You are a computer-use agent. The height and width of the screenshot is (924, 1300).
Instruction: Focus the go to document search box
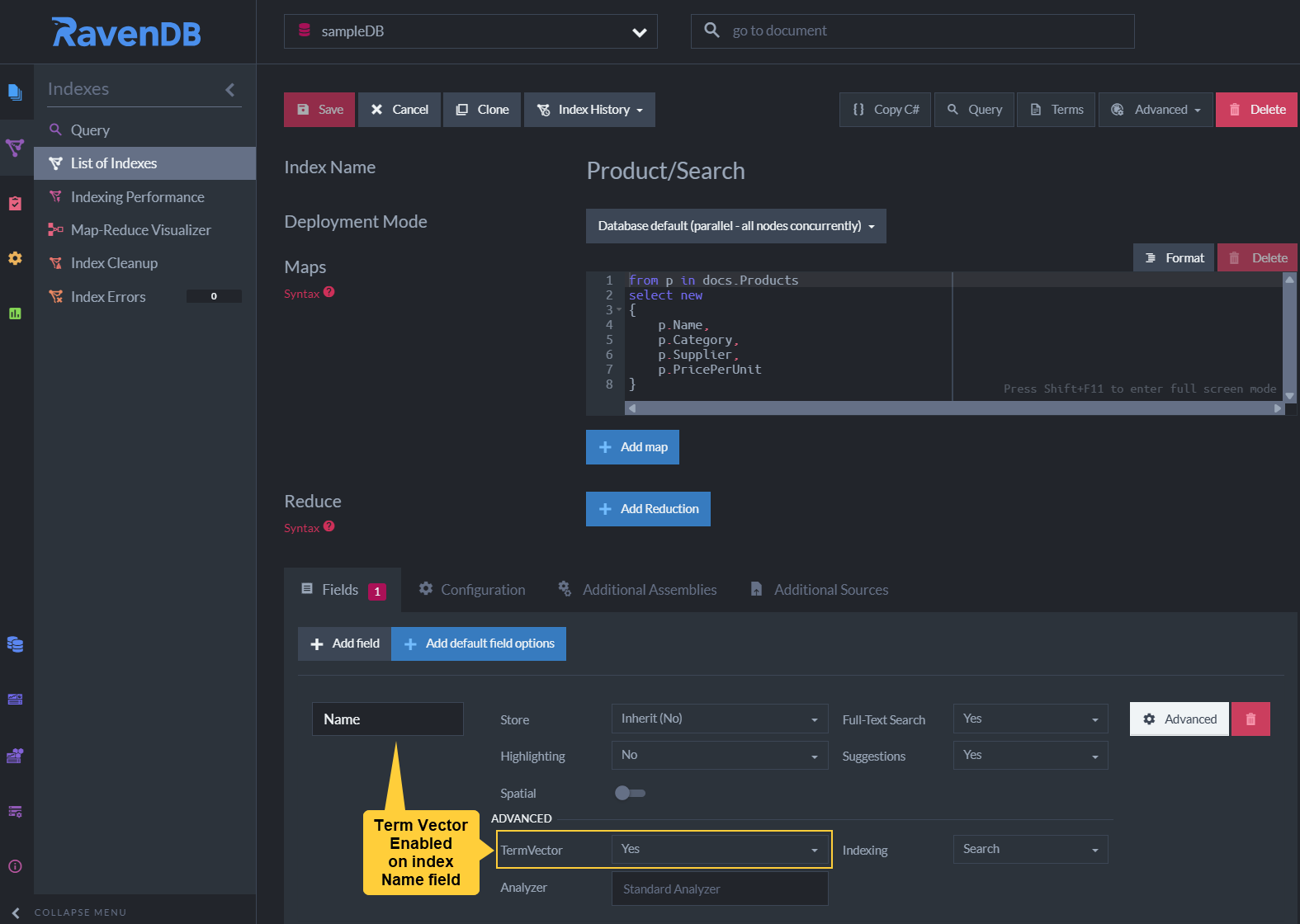[x=913, y=31]
